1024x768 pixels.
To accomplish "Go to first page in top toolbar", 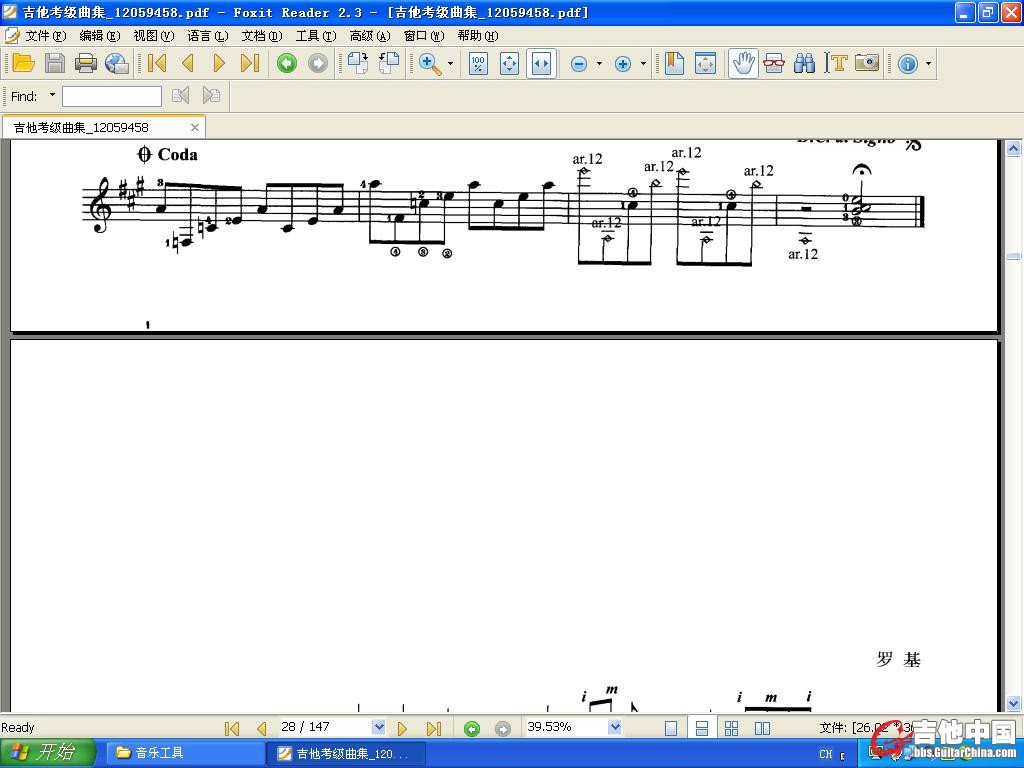I will pyautogui.click(x=157, y=63).
